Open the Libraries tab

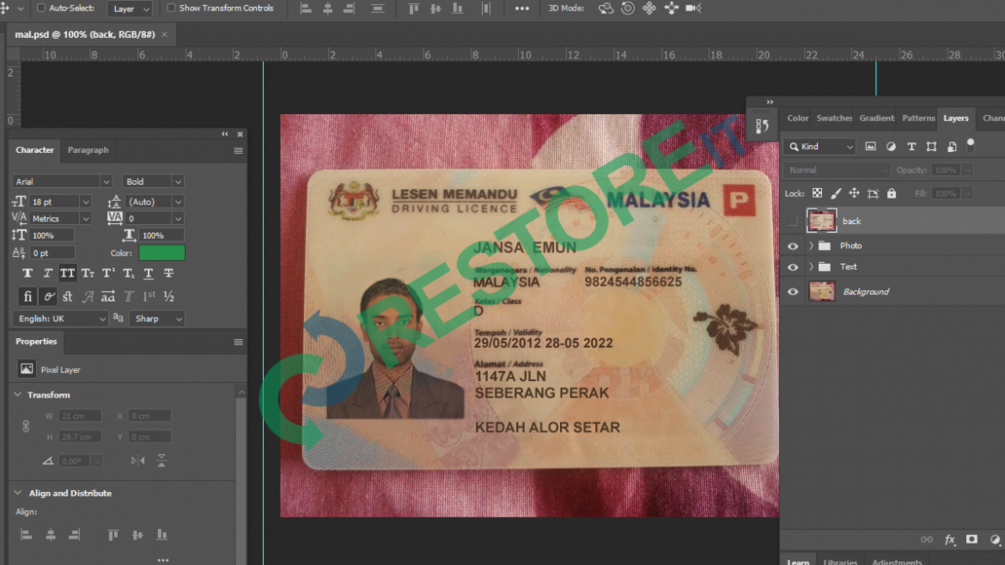tap(840, 561)
